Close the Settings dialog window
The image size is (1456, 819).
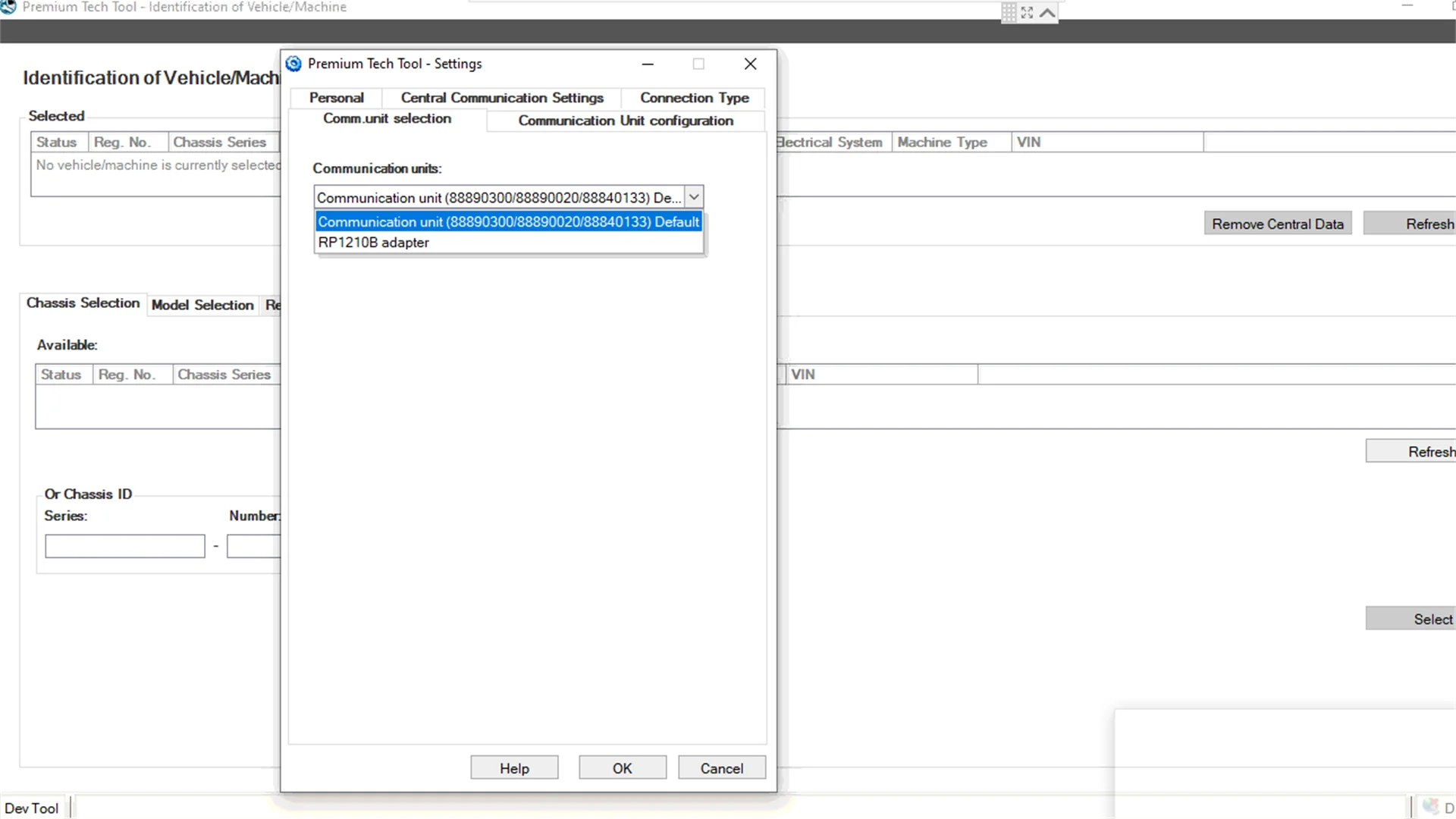click(x=750, y=64)
